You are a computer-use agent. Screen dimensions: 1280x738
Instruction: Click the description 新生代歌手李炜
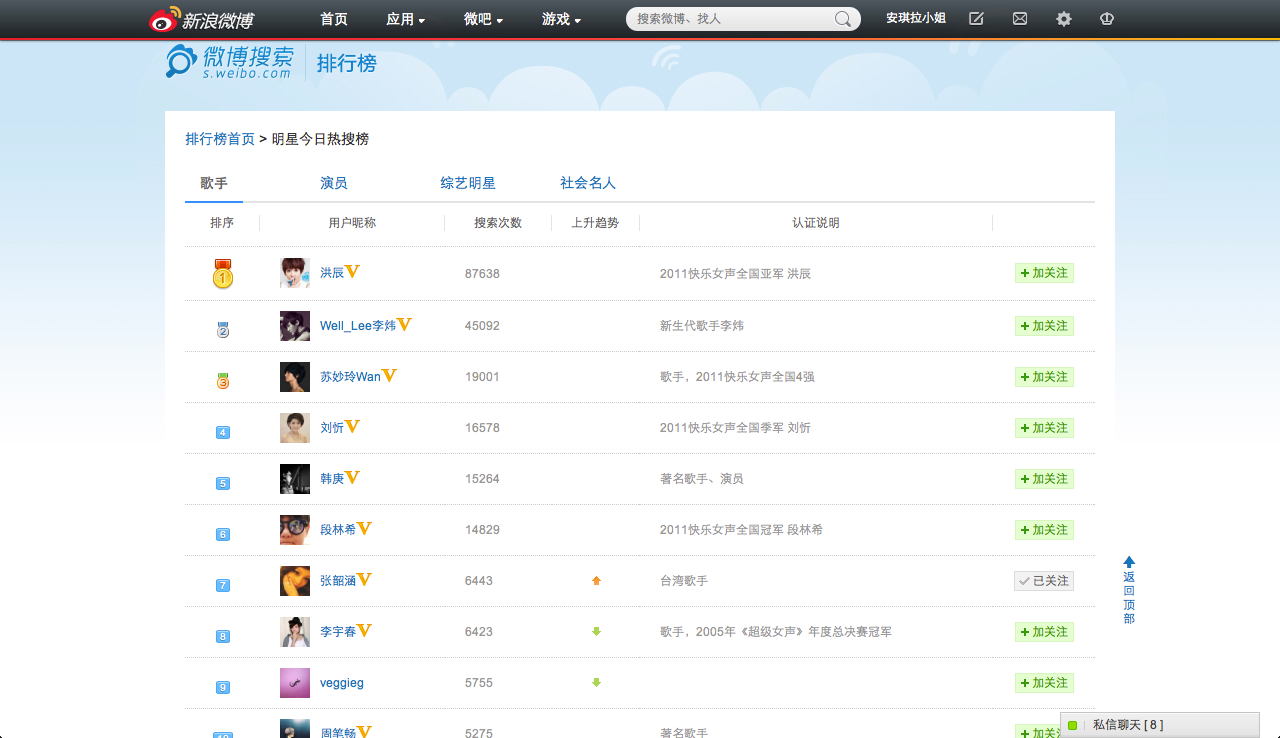tap(702, 326)
